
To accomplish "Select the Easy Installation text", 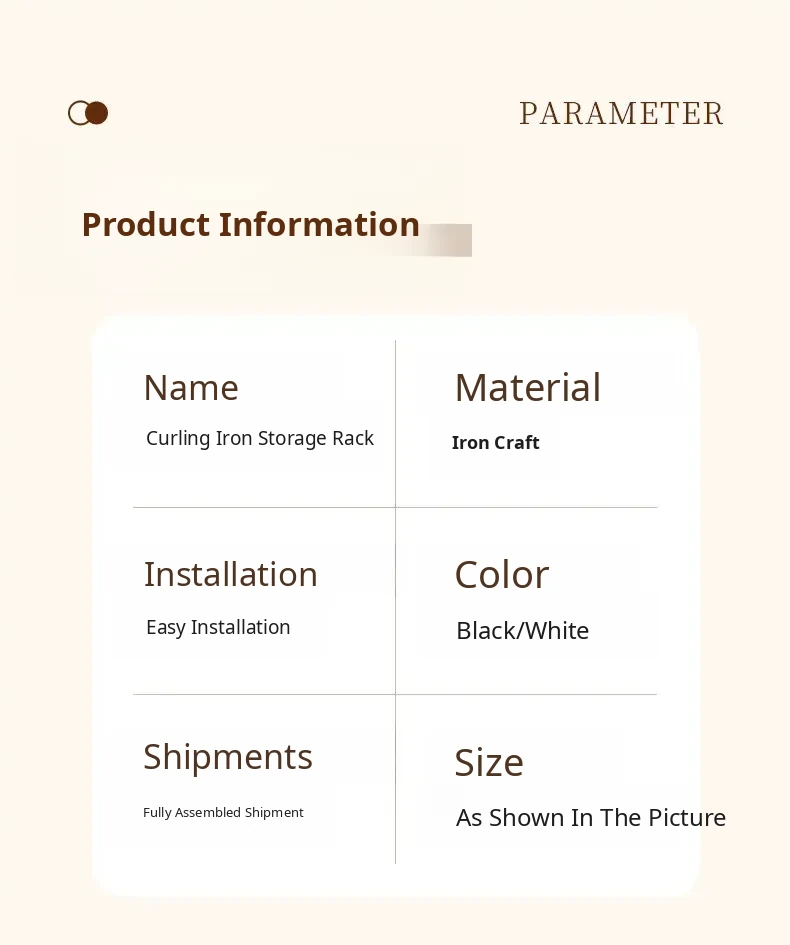I will click(218, 627).
